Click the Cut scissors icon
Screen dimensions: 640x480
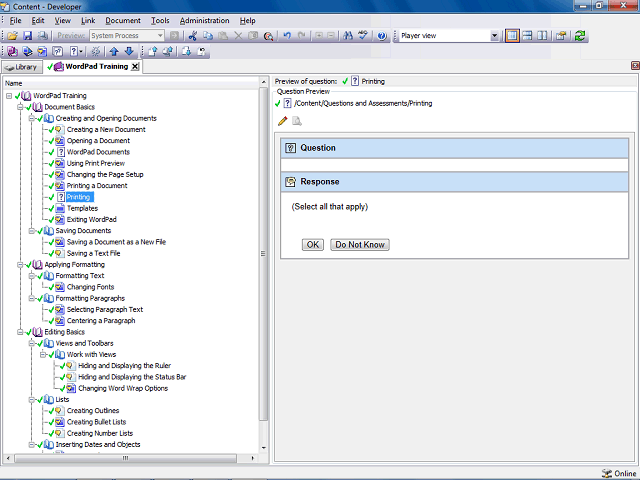point(193,36)
